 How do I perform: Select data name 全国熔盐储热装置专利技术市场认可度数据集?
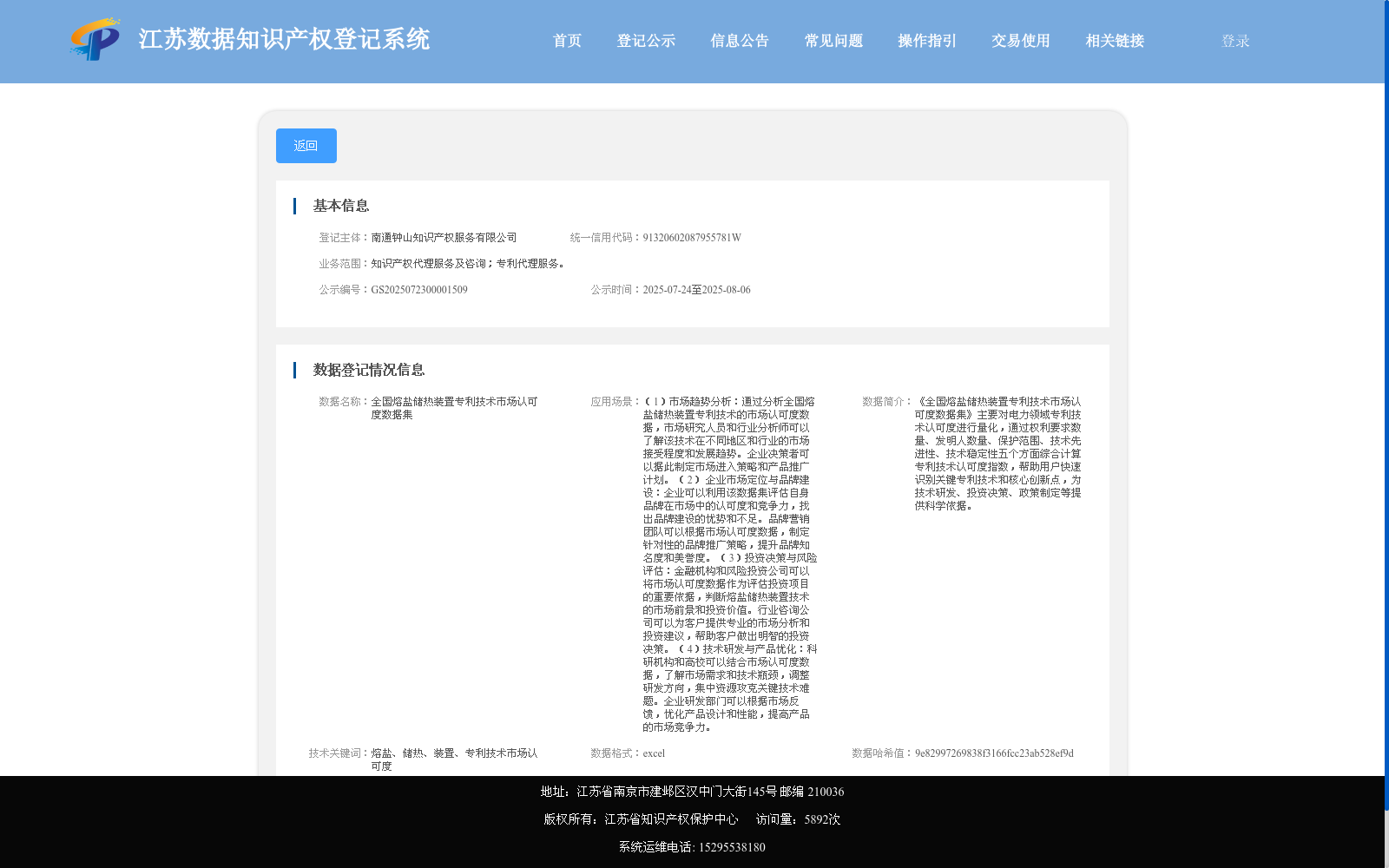[454, 408]
